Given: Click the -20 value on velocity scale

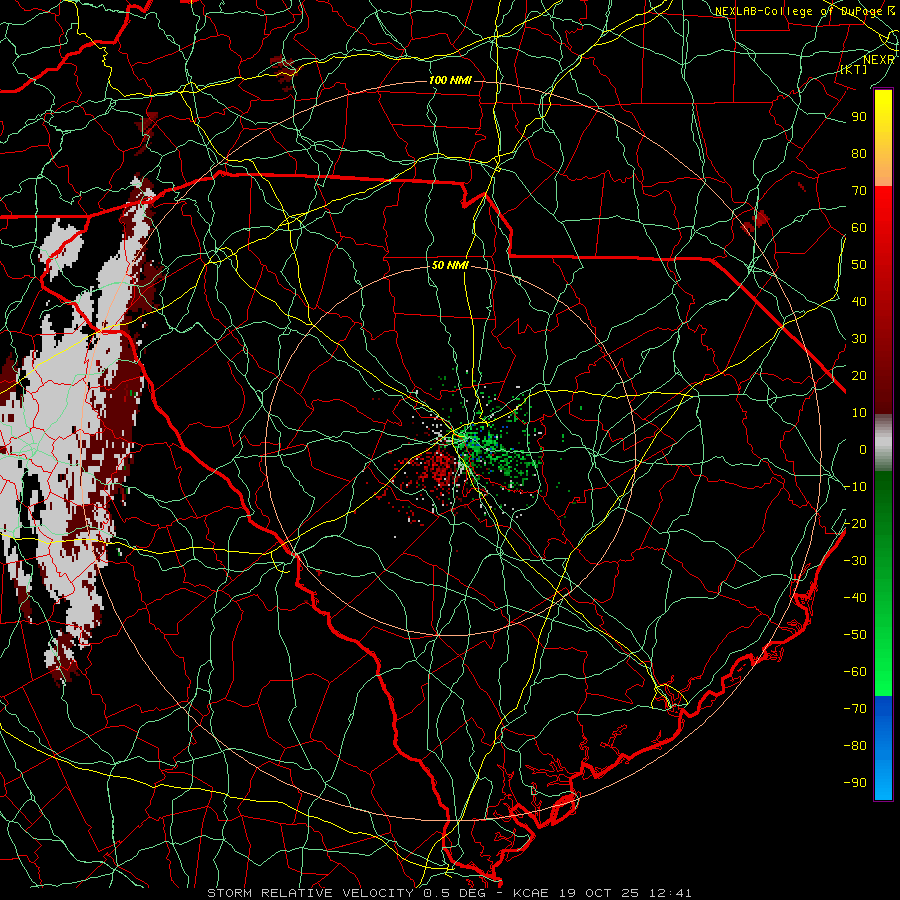Looking at the screenshot, I should [855, 523].
